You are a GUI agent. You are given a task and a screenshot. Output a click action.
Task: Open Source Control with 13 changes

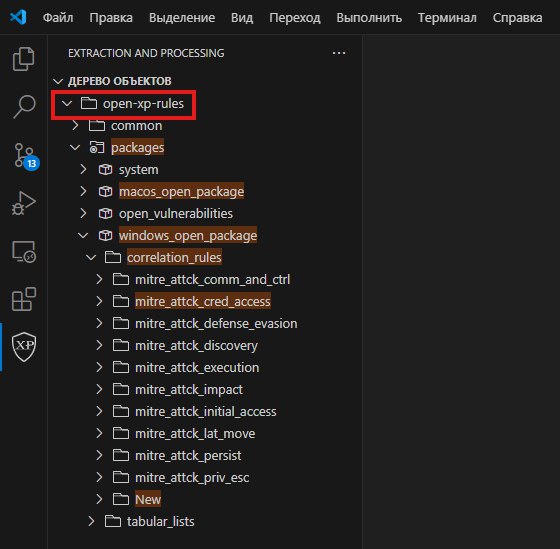(26, 156)
